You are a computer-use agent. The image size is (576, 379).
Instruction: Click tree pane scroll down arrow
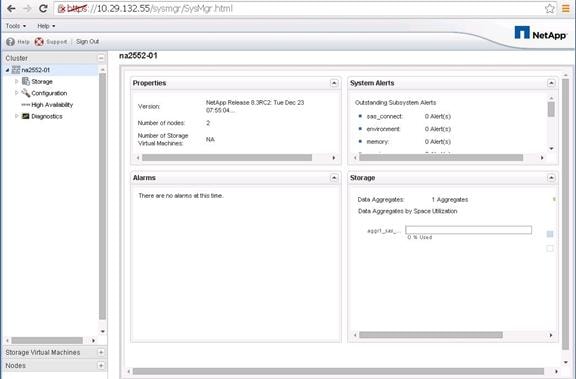(102, 331)
